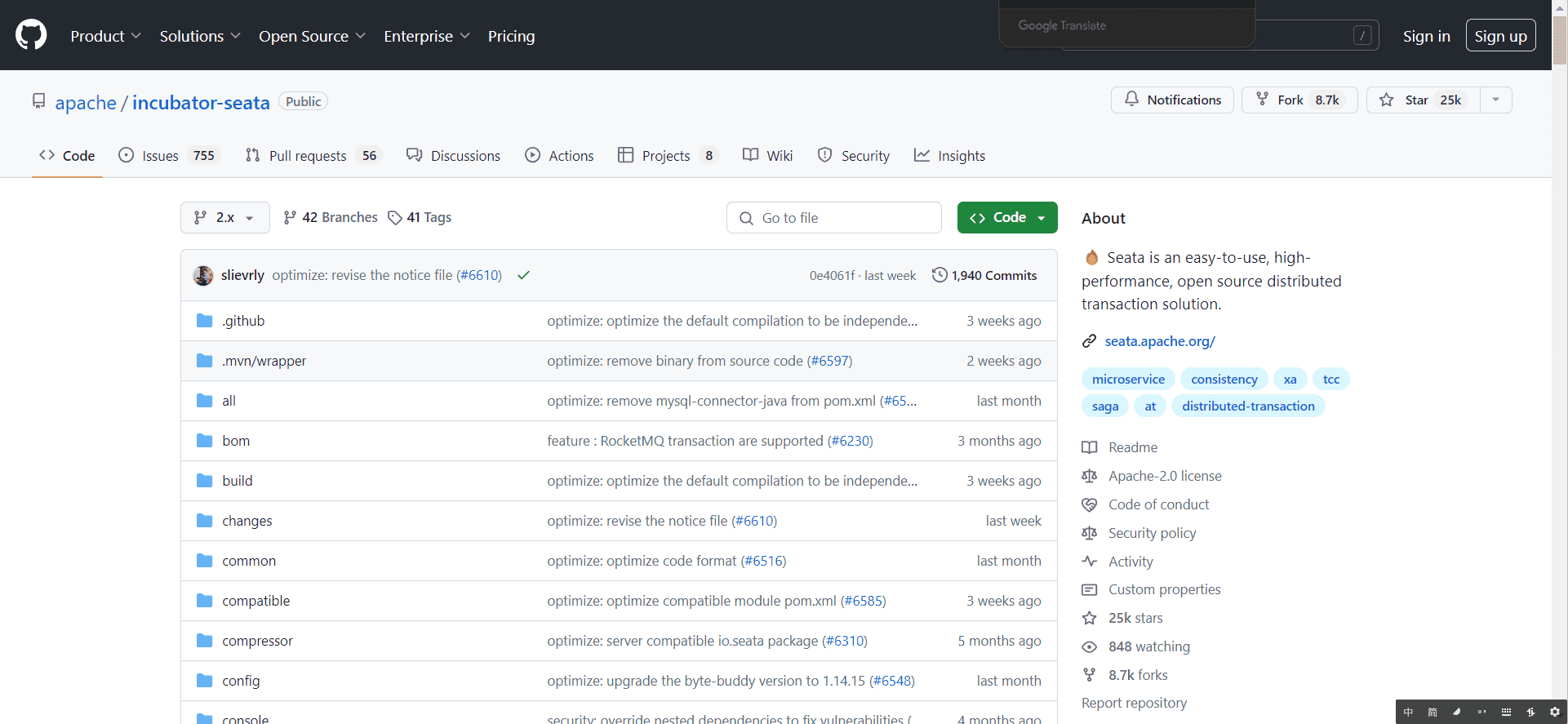
Task: Click the Sign up button
Action: (x=1500, y=36)
